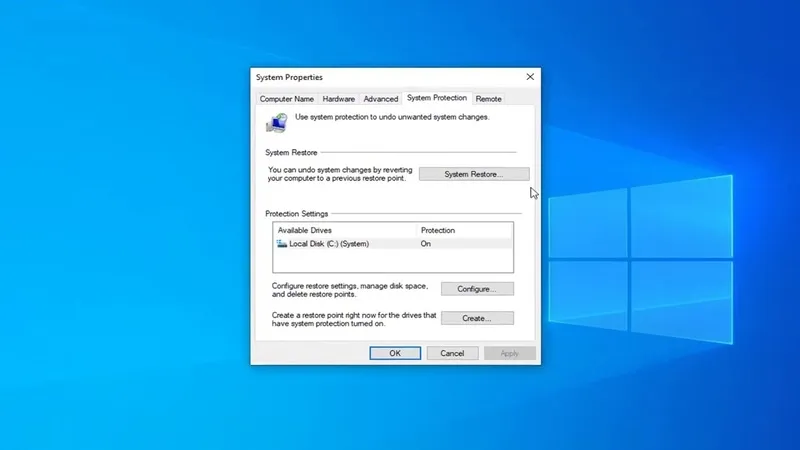Viewport: 800px width, 450px height.
Task: Switch to the Computer Name tab
Action: 287,99
